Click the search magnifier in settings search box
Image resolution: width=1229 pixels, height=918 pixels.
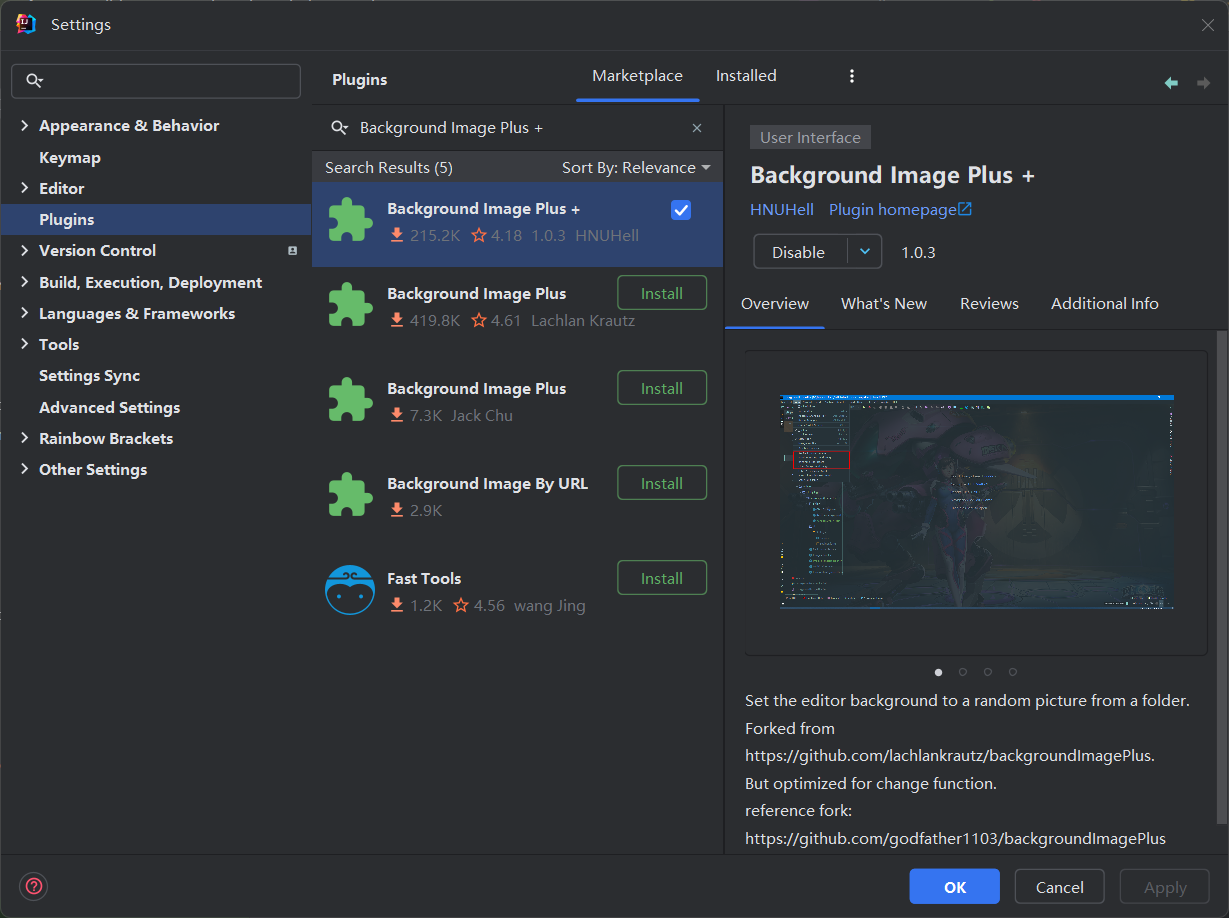[34, 81]
